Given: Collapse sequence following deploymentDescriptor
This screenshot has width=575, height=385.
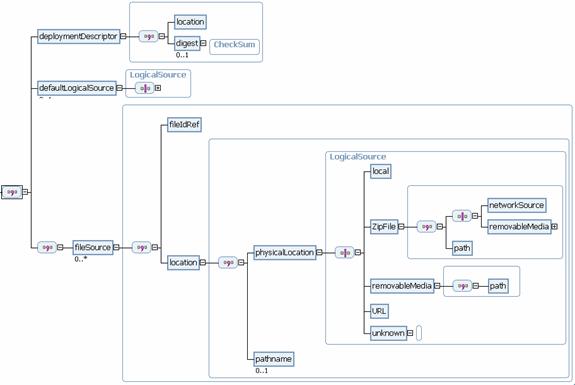Looking at the screenshot, I should pyautogui.click(x=162, y=36).
